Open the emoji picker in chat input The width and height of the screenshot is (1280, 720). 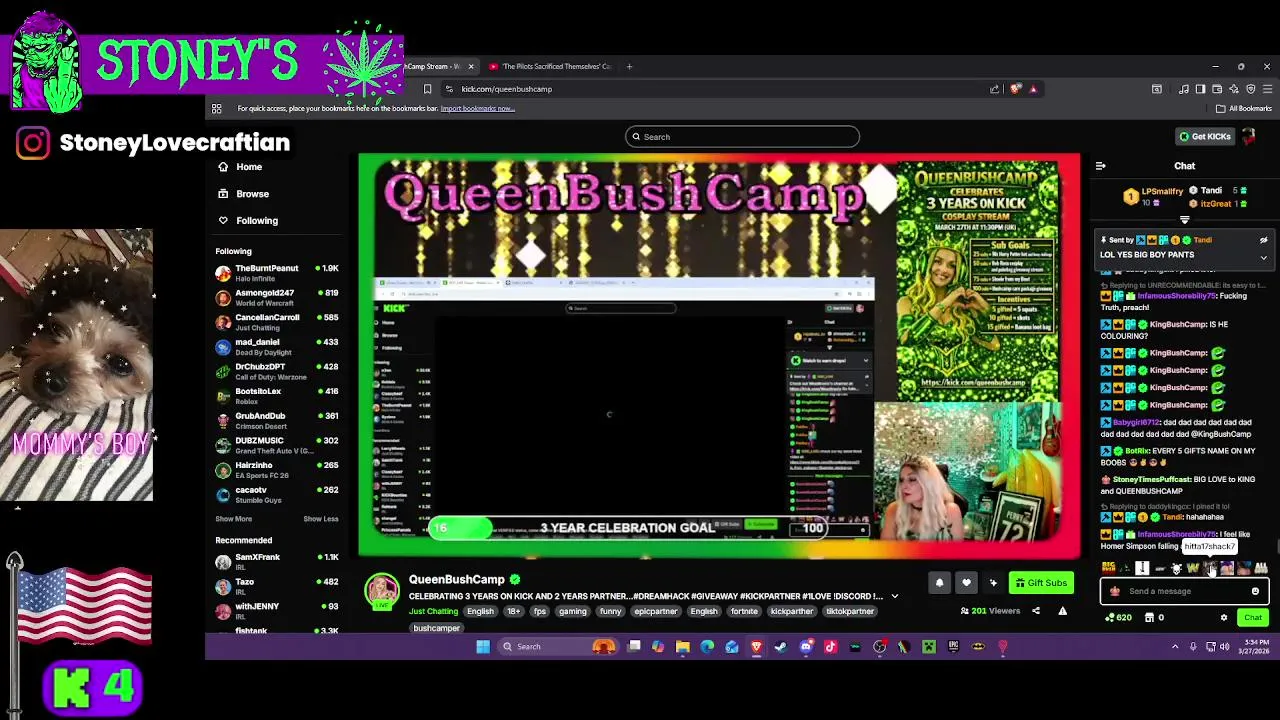(x=1255, y=591)
